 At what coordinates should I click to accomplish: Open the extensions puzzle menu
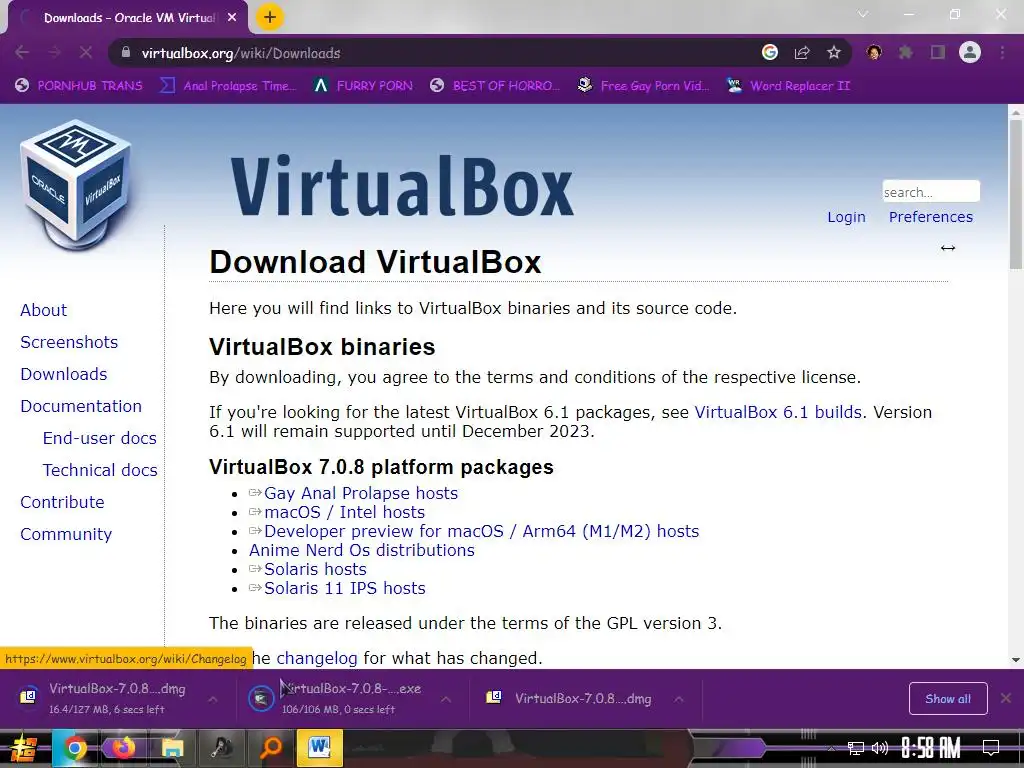click(906, 53)
